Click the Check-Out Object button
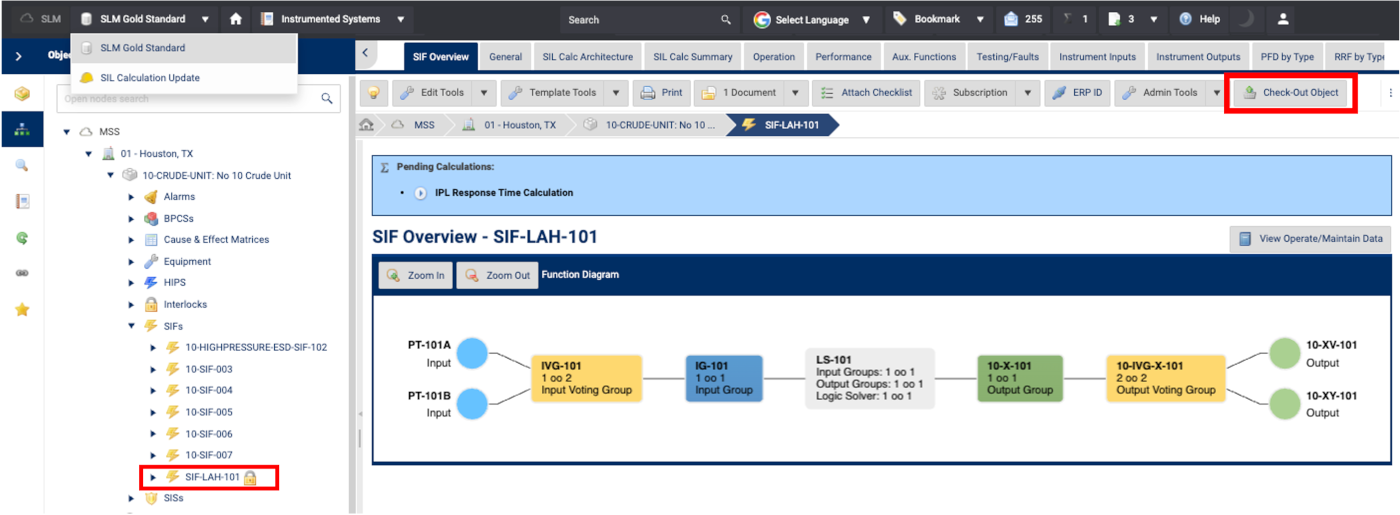Viewport: 1400px width, 515px height. click(x=1291, y=93)
